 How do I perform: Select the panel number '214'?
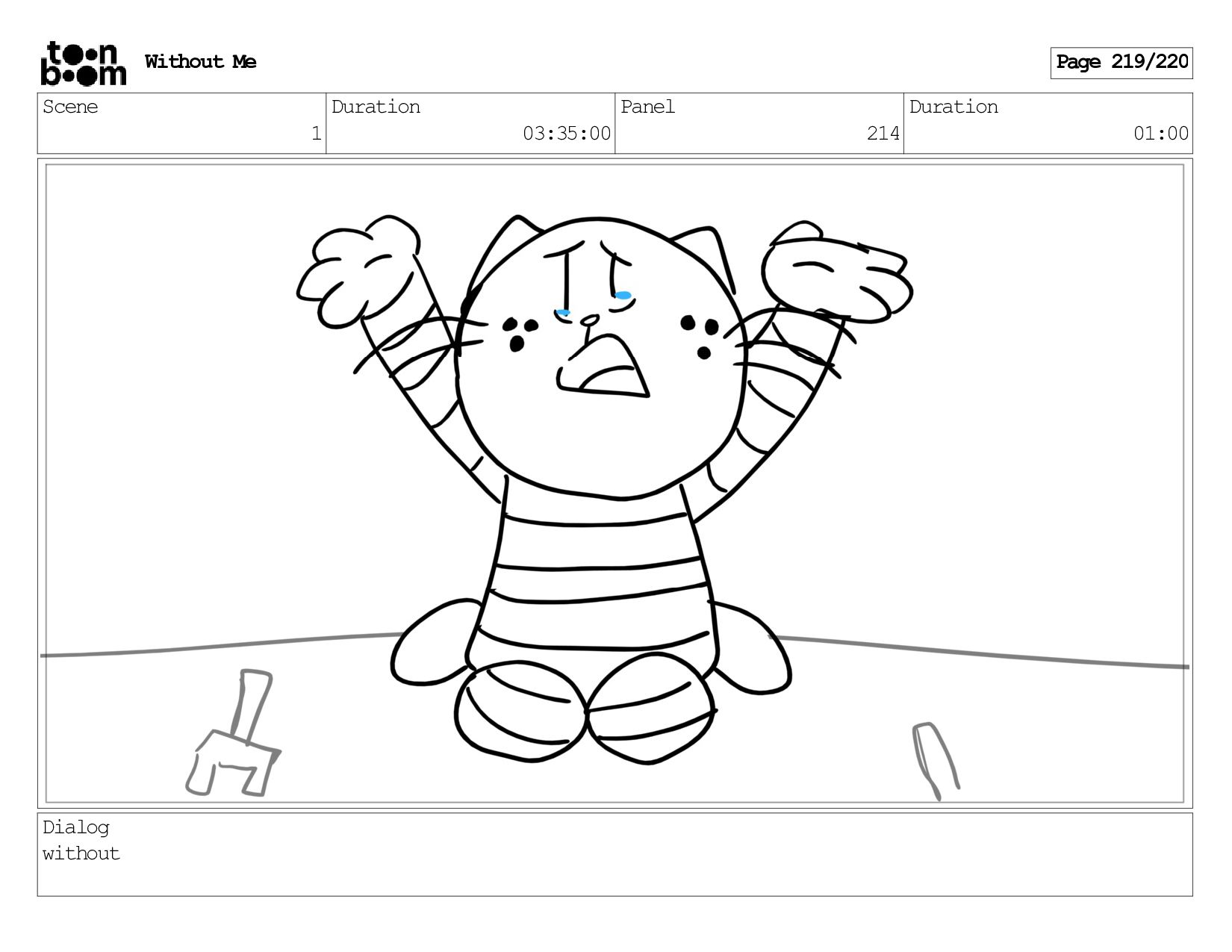click(x=883, y=134)
